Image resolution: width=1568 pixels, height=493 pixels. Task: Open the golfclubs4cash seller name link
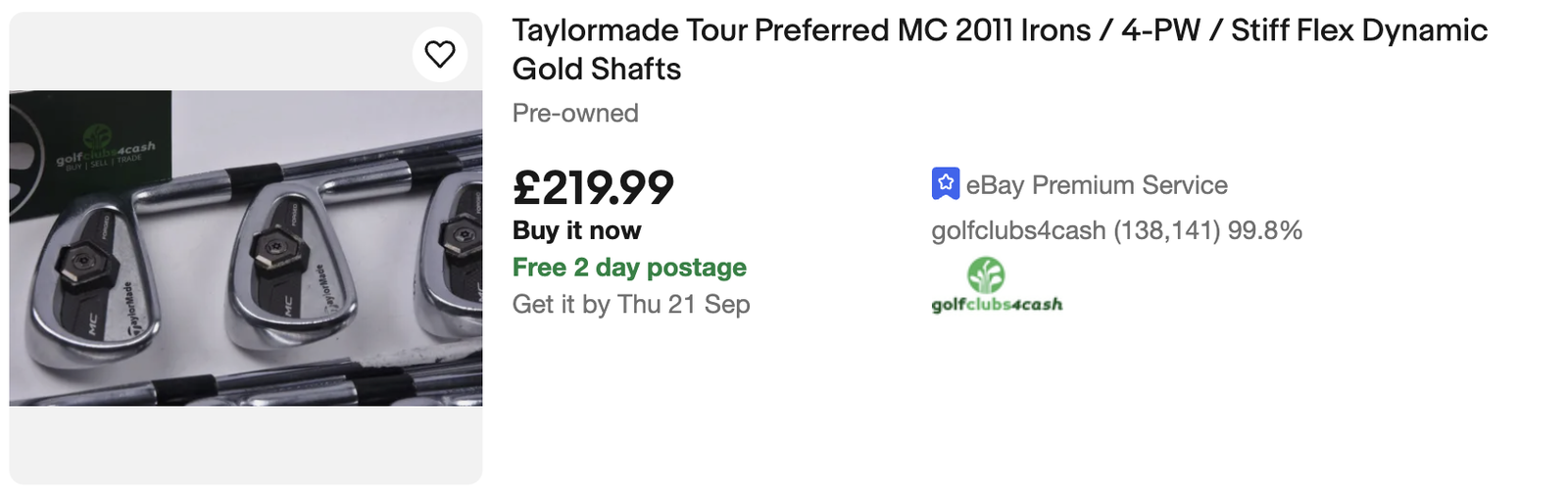[x=1018, y=231]
